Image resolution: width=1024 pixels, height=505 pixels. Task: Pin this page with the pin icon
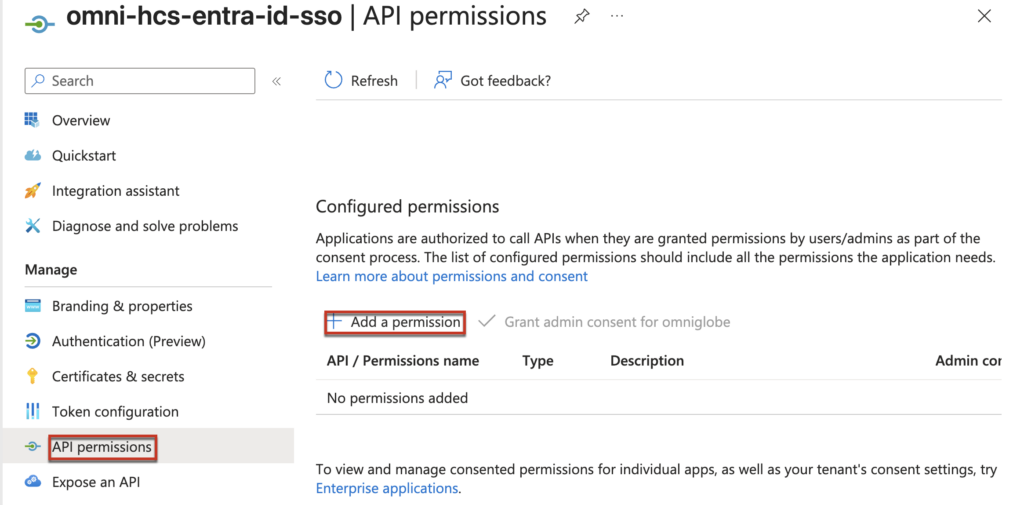click(x=581, y=17)
